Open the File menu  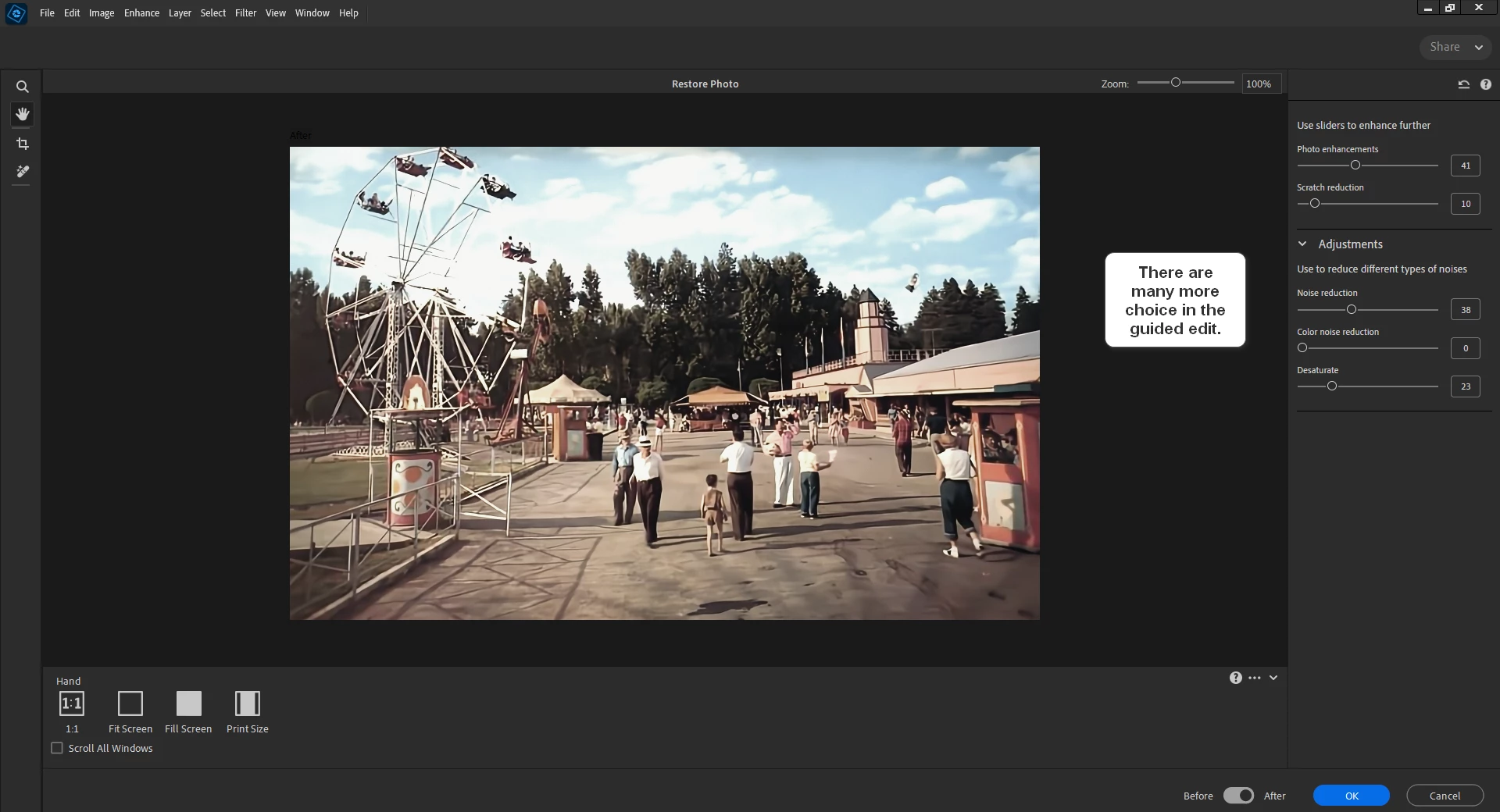pos(47,13)
